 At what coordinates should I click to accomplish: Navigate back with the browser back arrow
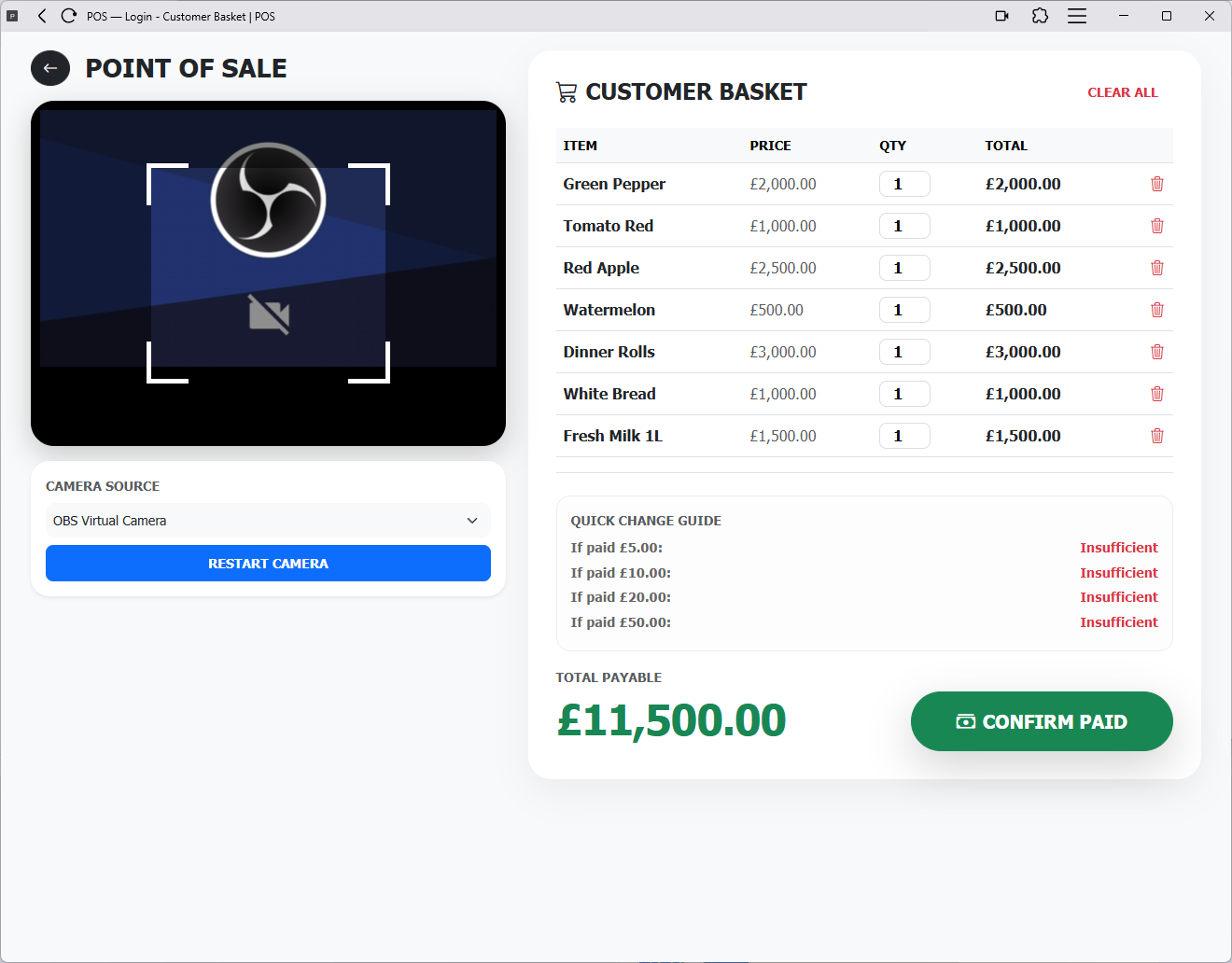[x=42, y=16]
